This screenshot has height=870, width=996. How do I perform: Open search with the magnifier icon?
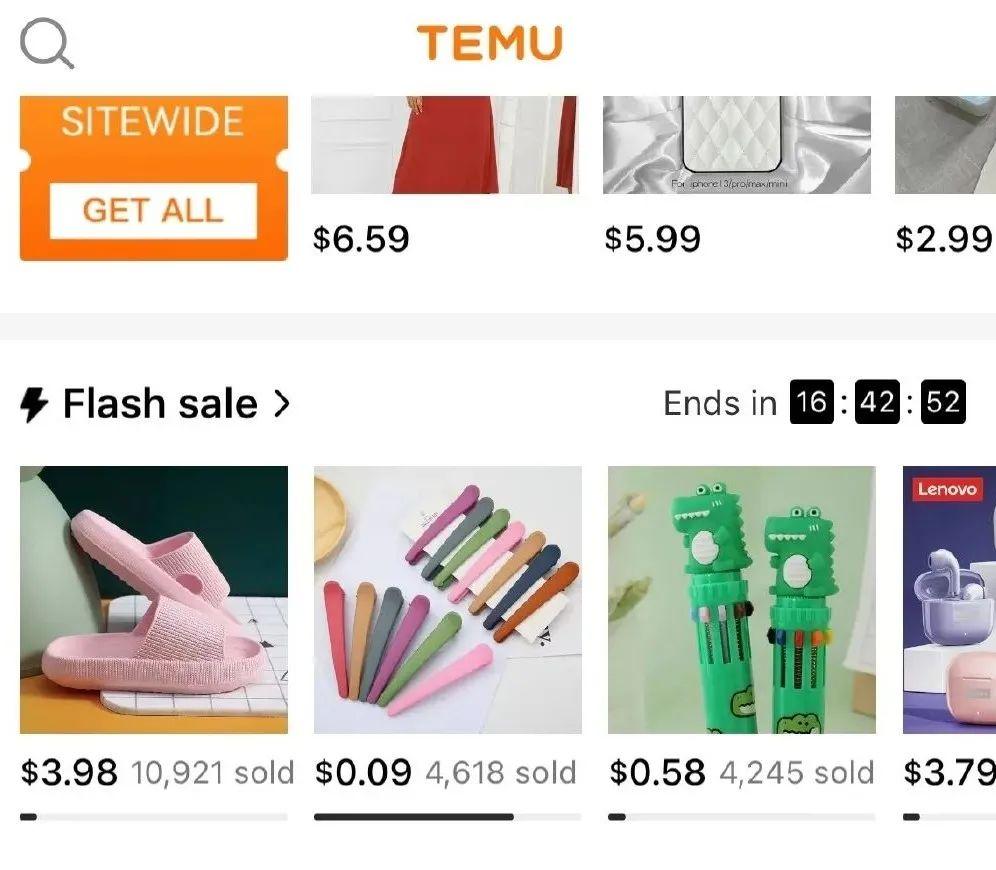coord(47,43)
